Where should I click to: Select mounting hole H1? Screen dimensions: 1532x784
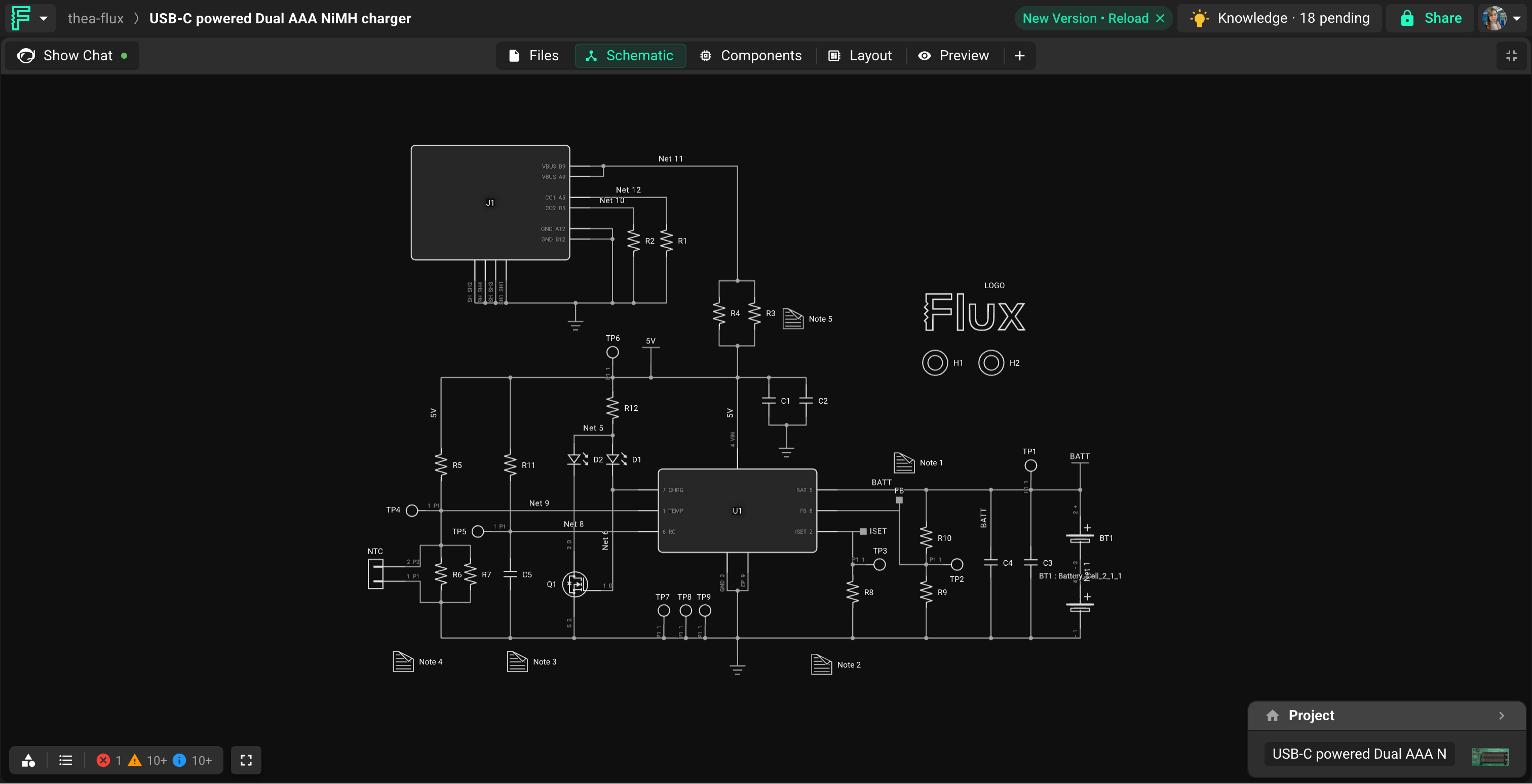[x=935, y=363]
